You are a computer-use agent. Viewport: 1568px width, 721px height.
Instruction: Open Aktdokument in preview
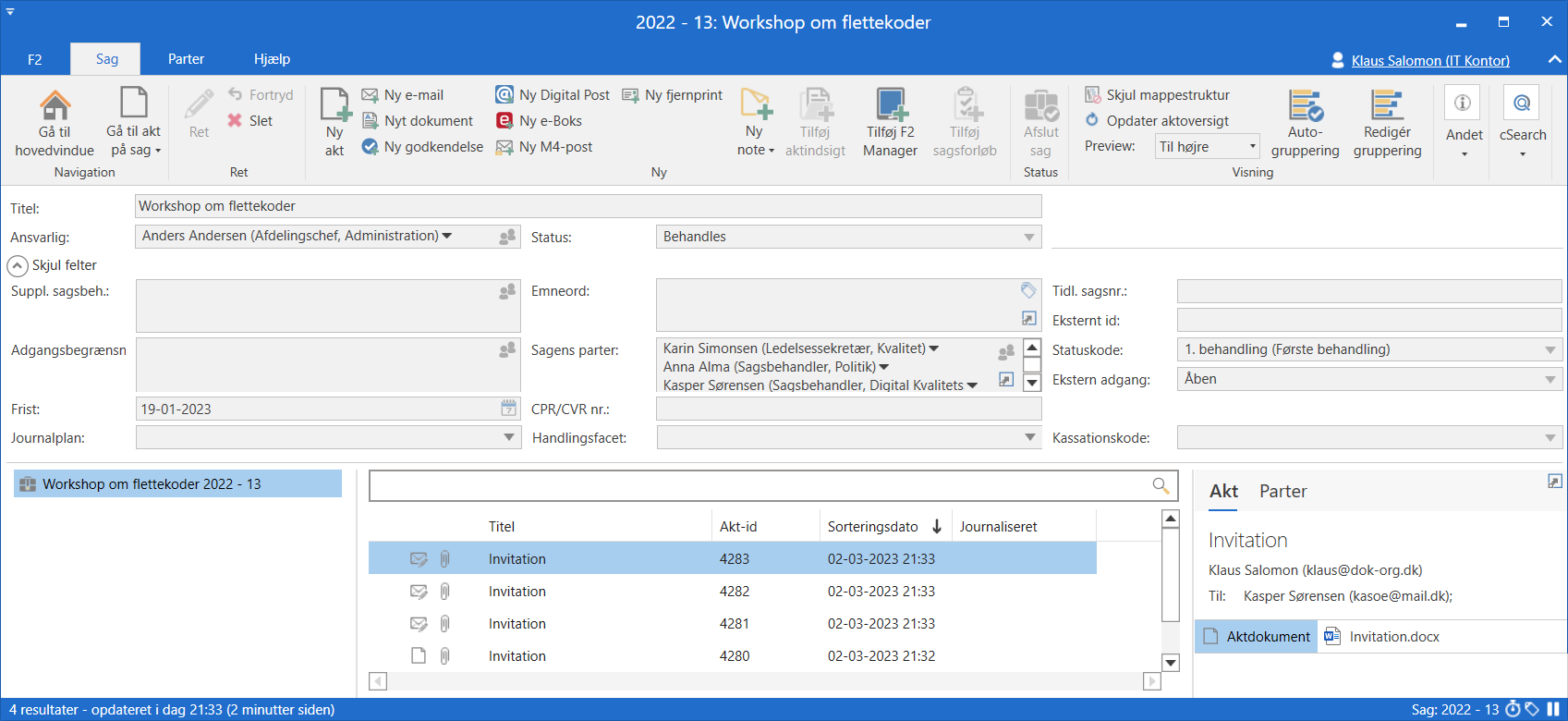(x=1257, y=636)
